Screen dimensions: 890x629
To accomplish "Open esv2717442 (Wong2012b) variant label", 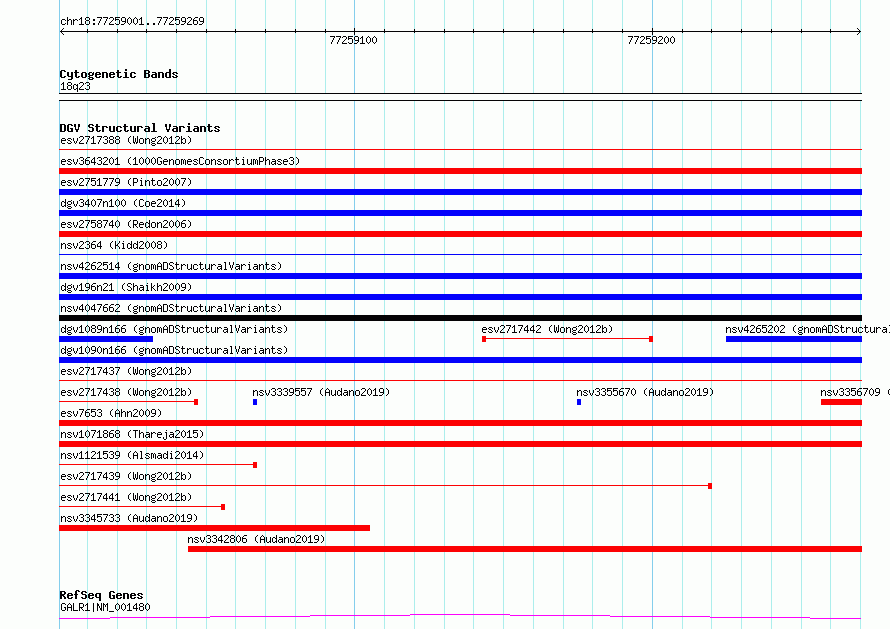I will [547, 329].
